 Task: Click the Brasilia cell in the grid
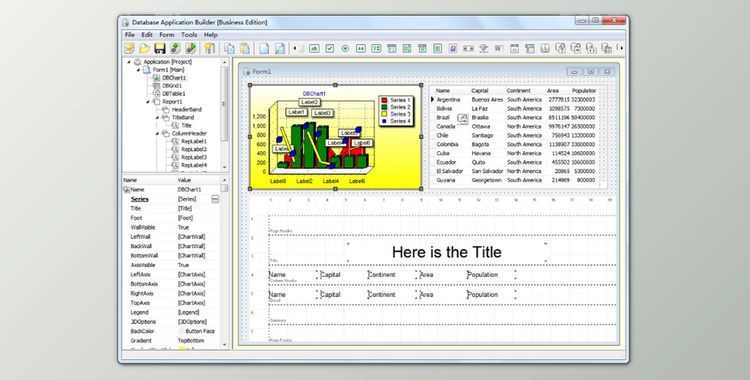480,117
